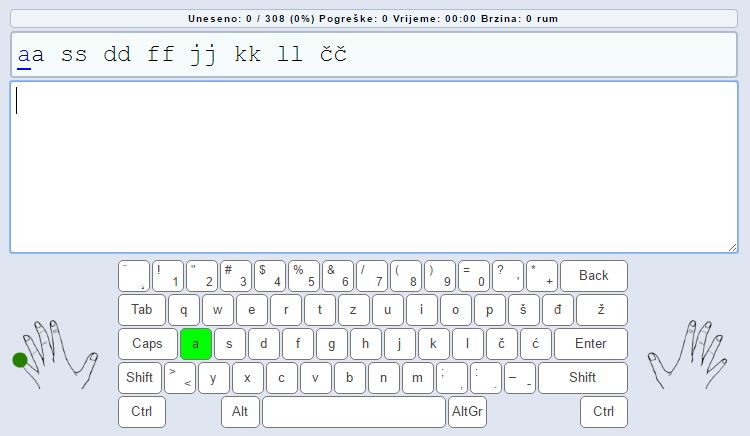The height and width of the screenshot is (436, 750).
Task: Click the left Ctrl key
Action: pyautogui.click(x=141, y=412)
